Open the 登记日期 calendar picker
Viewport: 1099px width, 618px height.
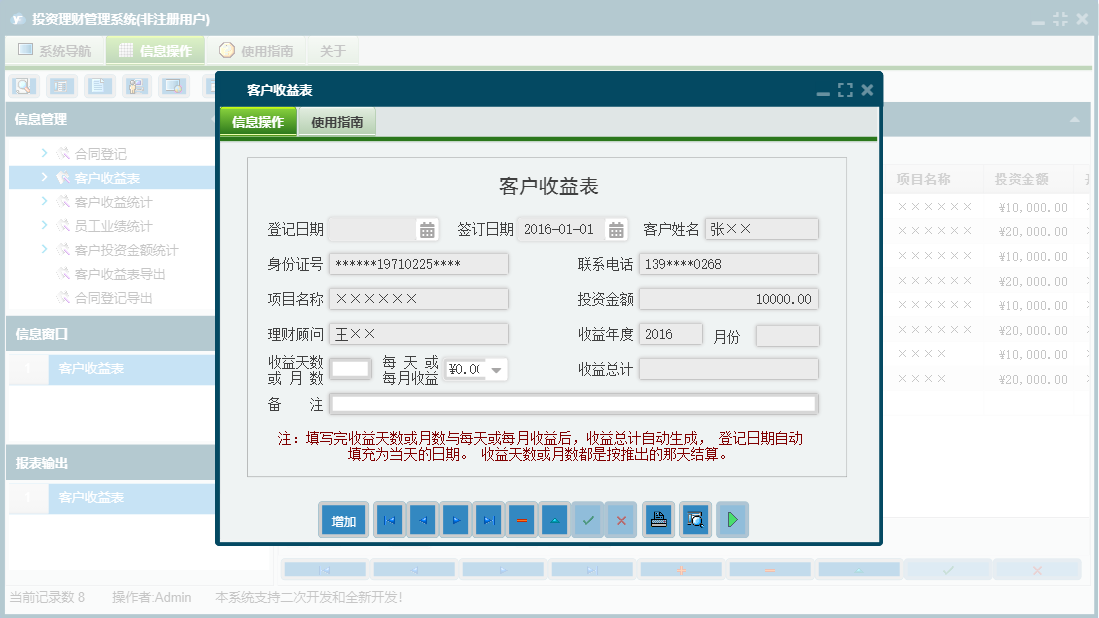428,228
